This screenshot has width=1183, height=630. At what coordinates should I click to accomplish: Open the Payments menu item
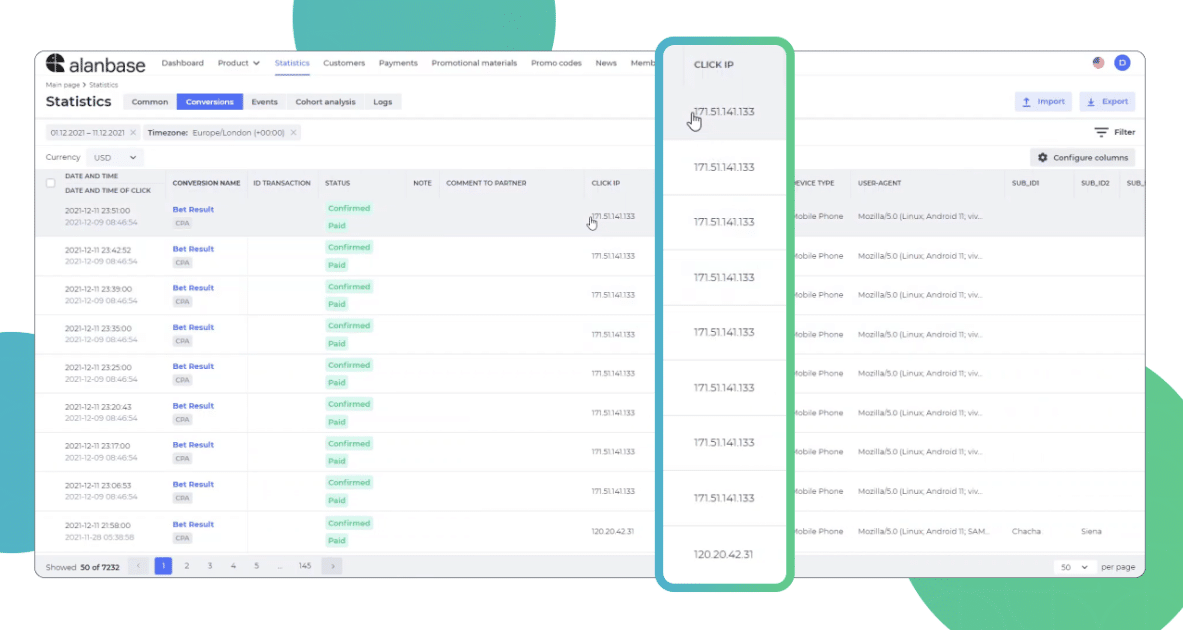(x=398, y=62)
